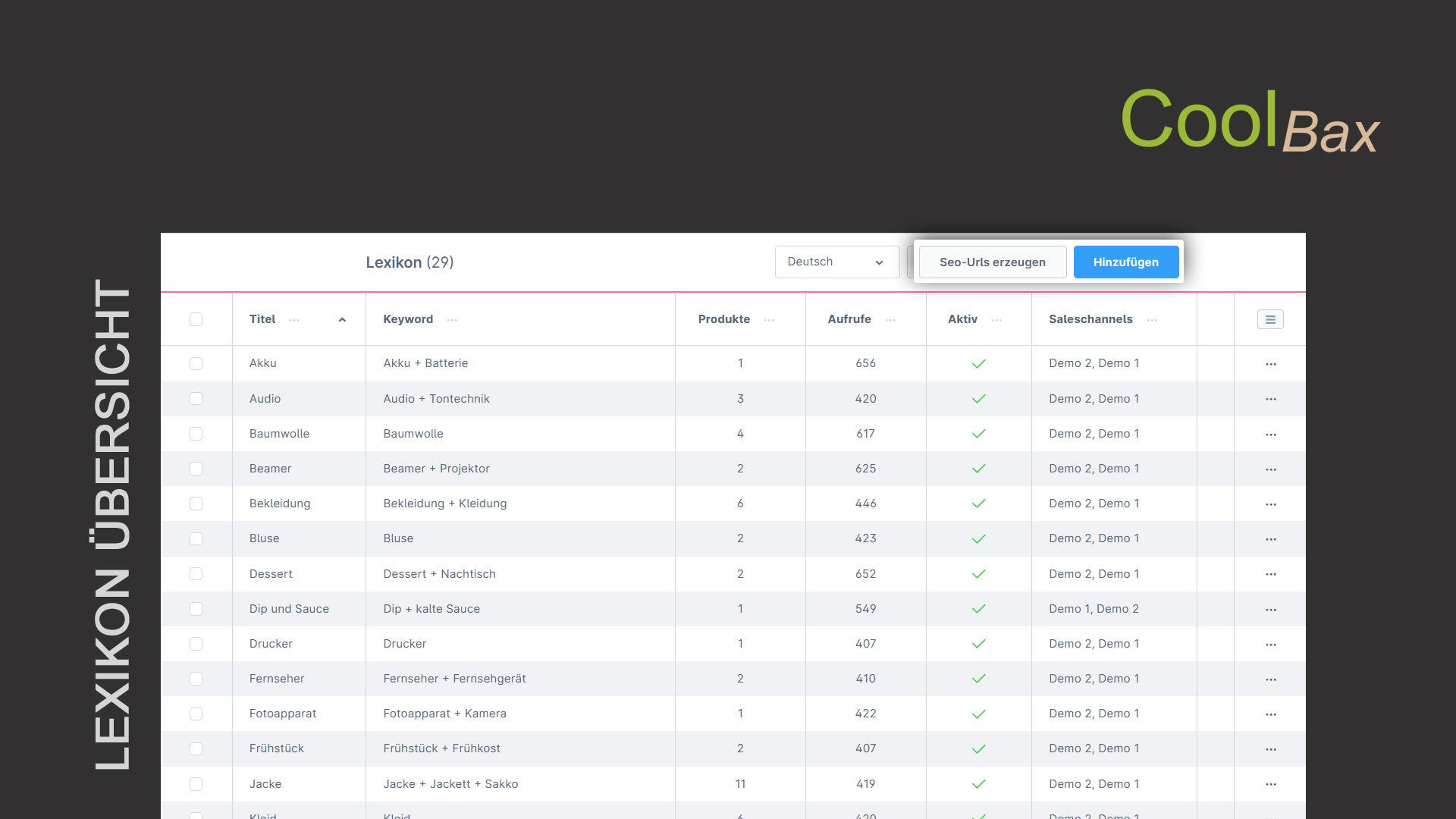Click the Hinzufügen button

(x=1126, y=262)
